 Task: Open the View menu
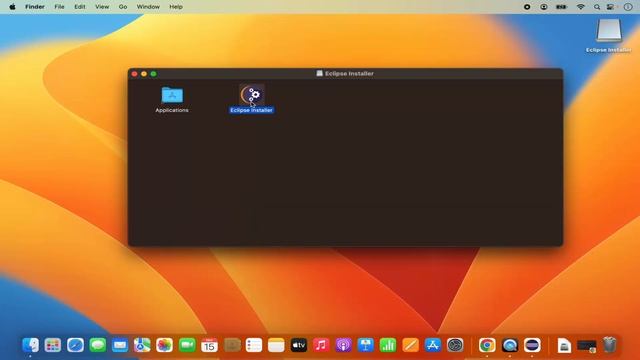[x=102, y=7]
